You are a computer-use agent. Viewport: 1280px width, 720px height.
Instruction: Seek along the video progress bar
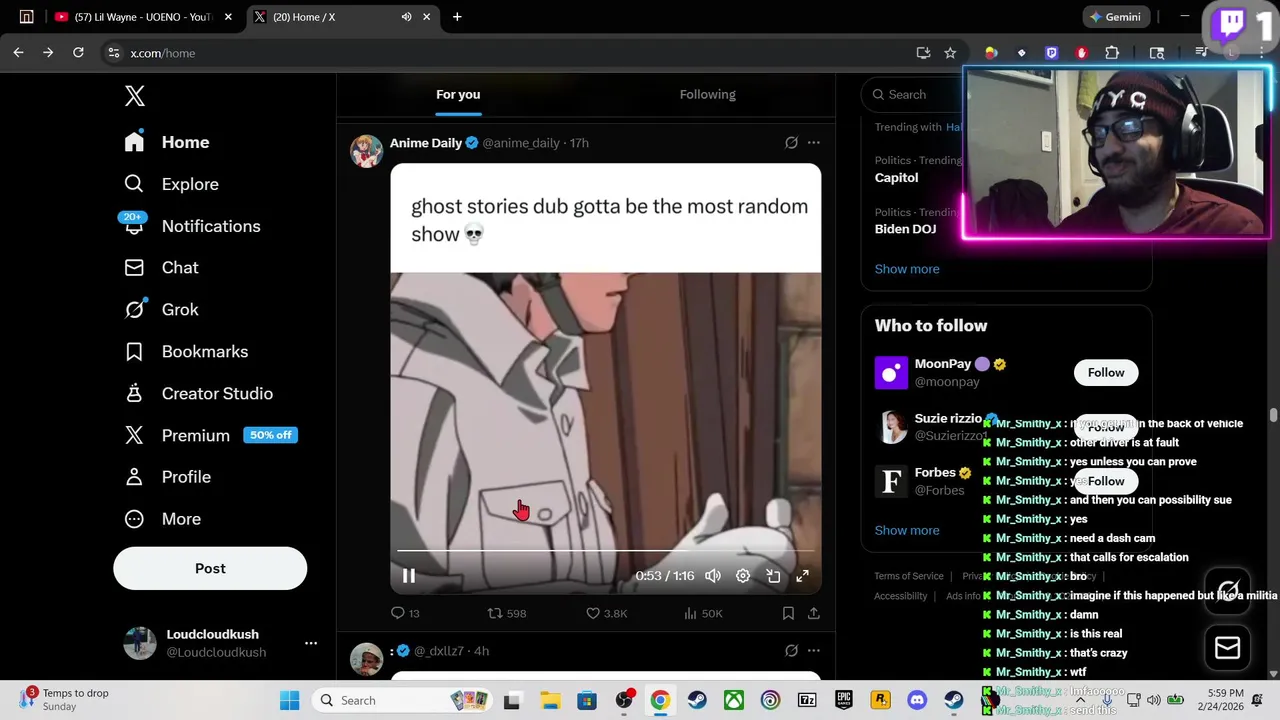pos(606,550)
